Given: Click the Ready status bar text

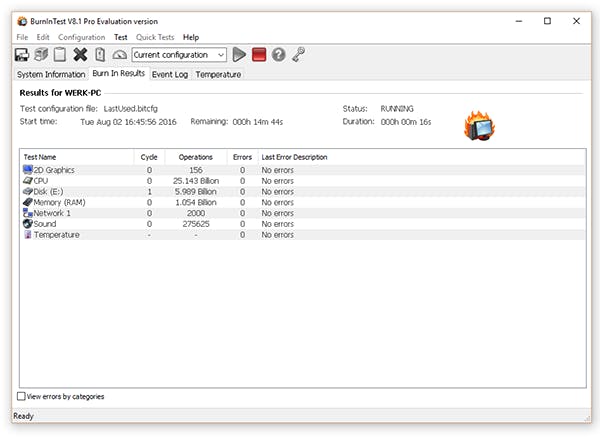Looking at the screenshot, I should pyautogui.click(x=23, y=416).
